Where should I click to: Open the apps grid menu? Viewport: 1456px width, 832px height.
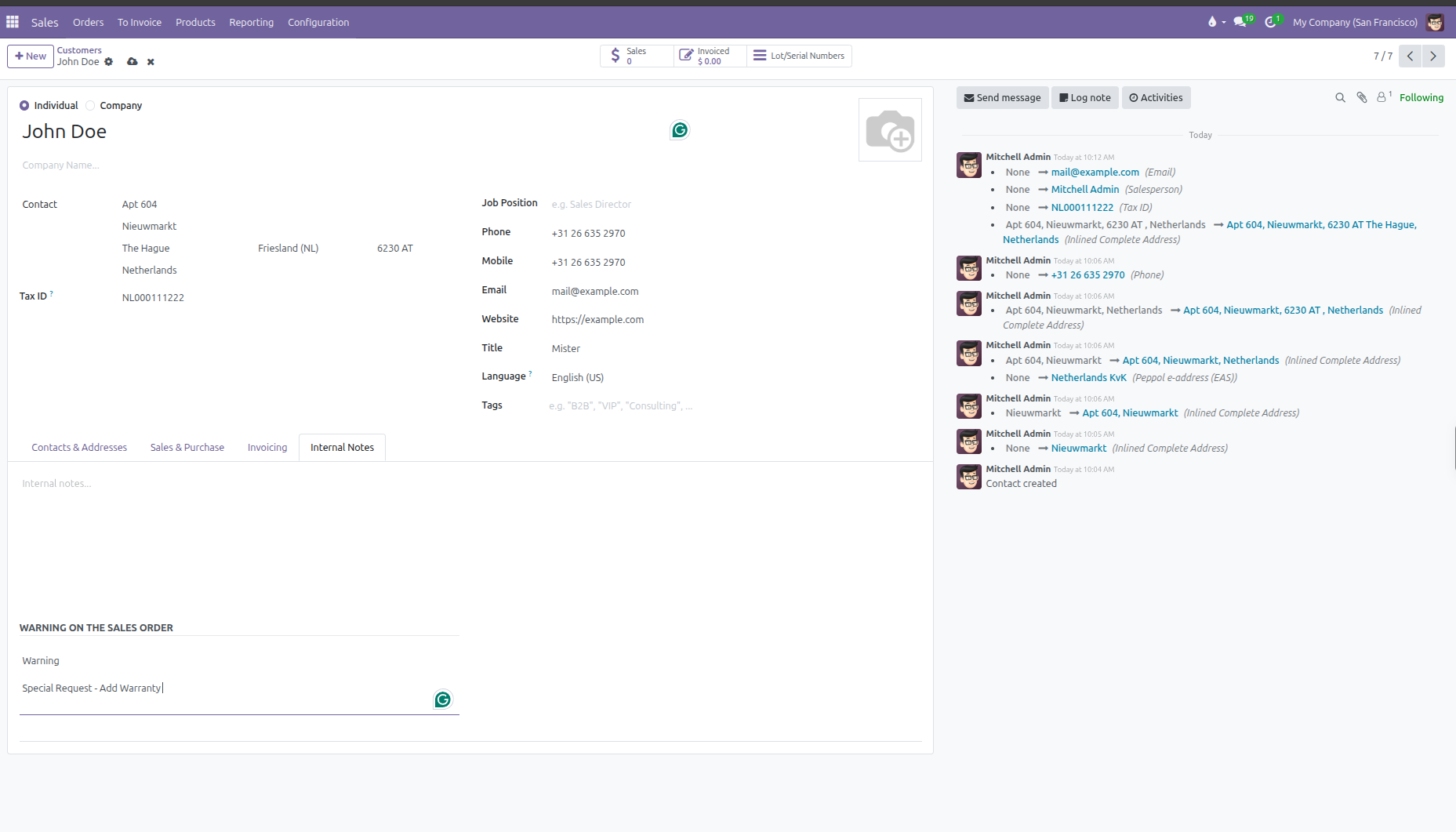[x=13, y=22]
